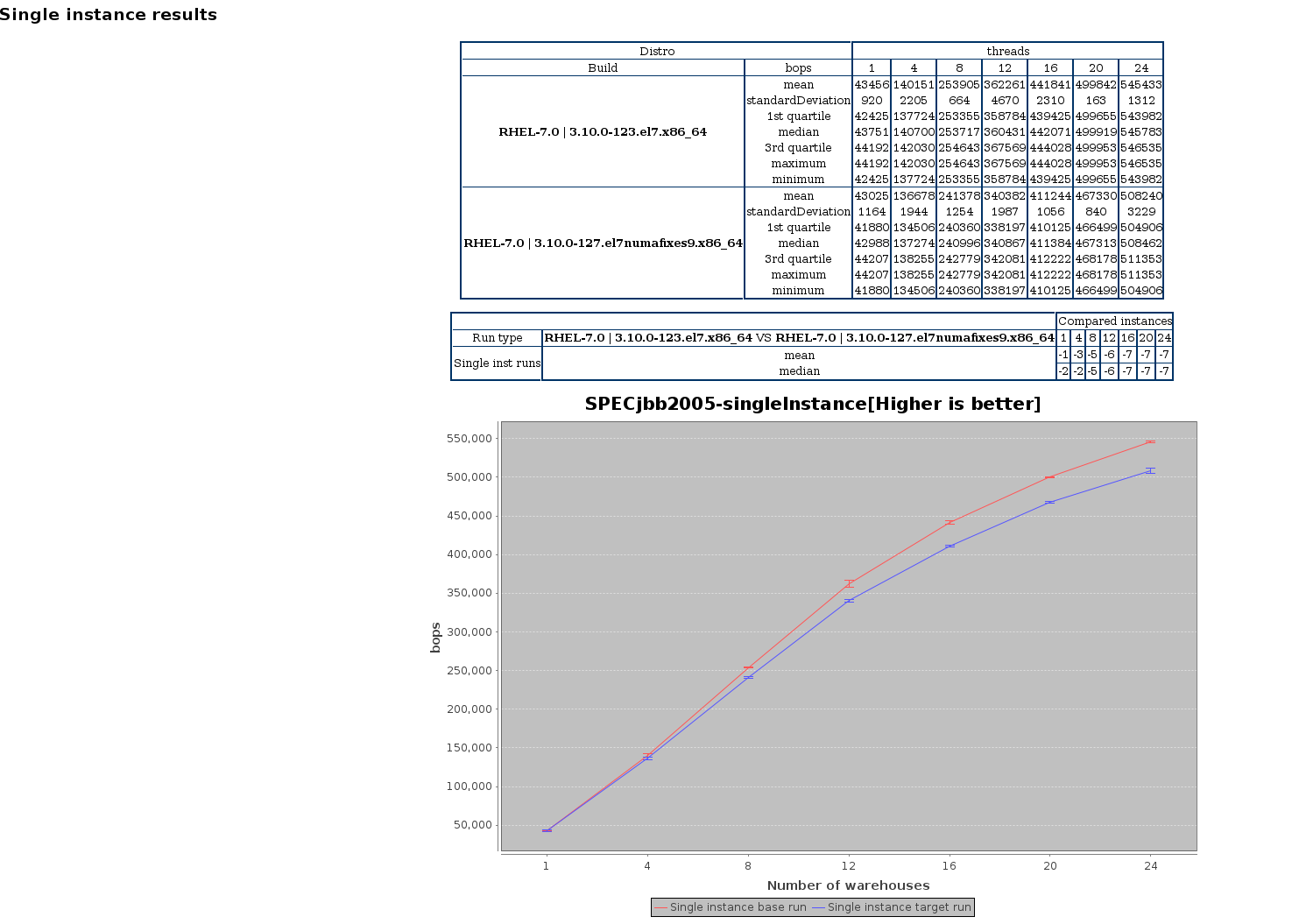Click the blue target run data point at 24 warehouses
Image resolution: width=1292 pixels, height=924 pixels.
point(1151,470)
